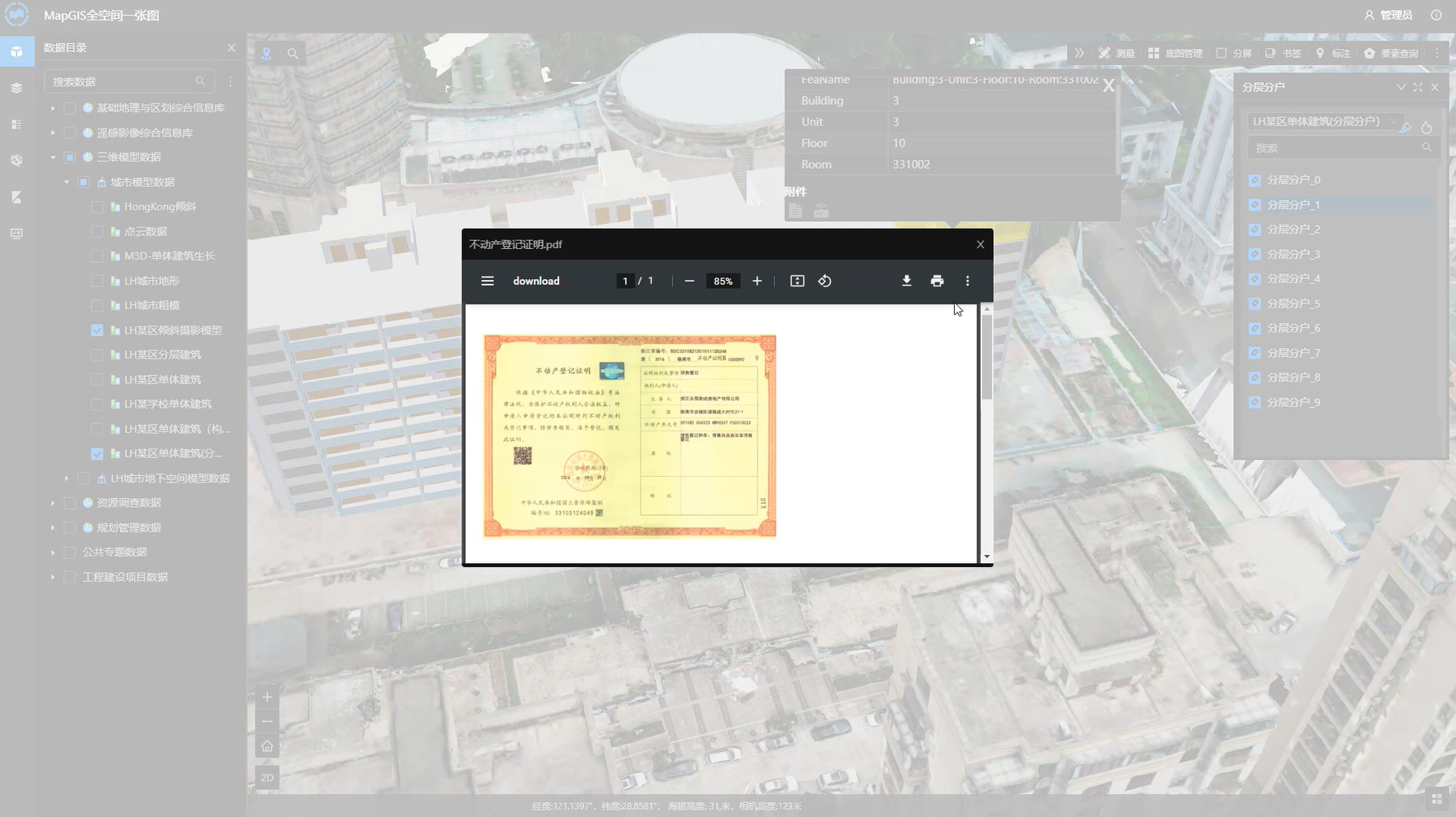Collapse 城市模型数据 node
1456x817 pixels.
click(67, 182)
